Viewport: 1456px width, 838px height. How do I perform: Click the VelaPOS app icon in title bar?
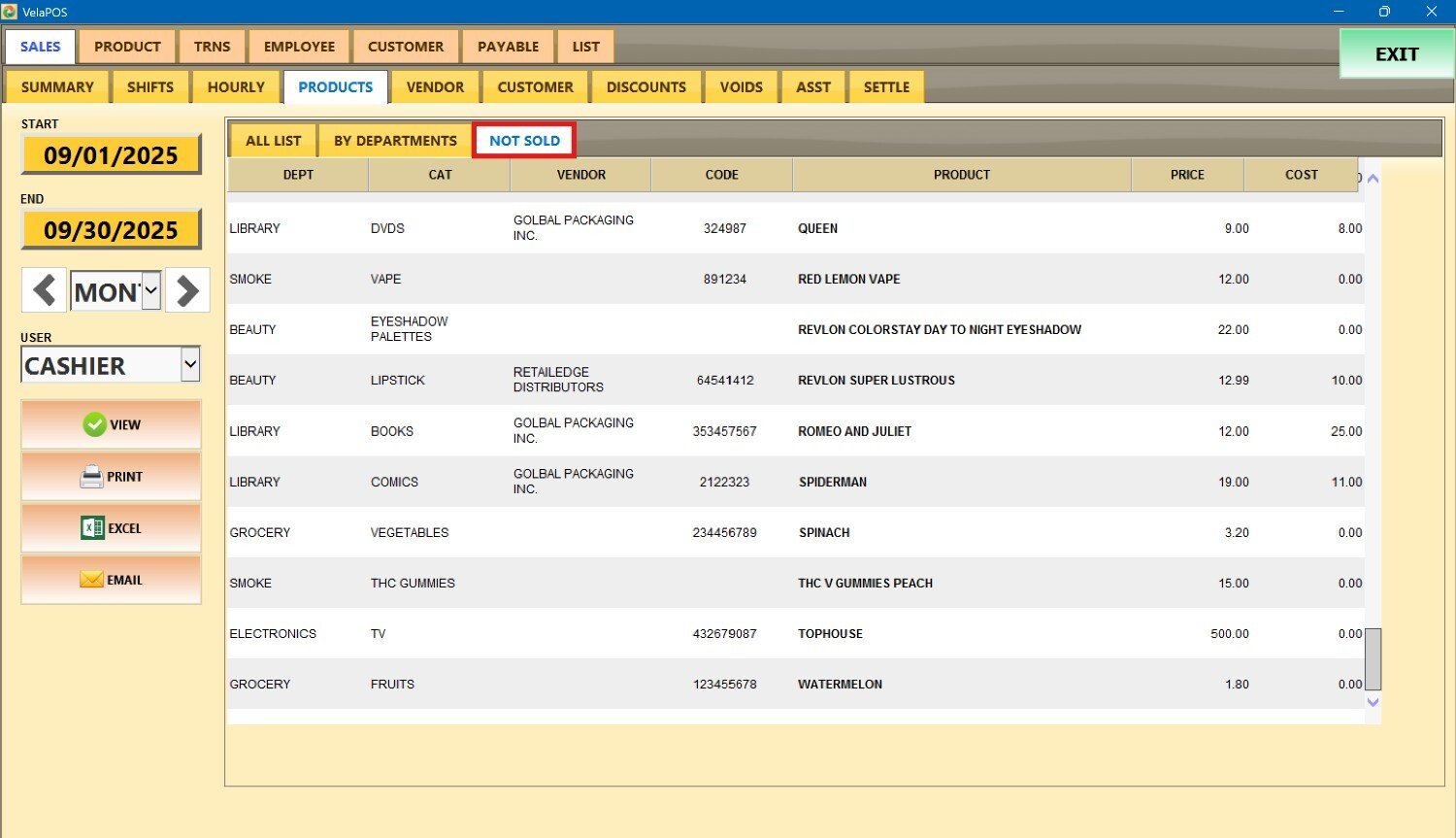coord(10,12)
